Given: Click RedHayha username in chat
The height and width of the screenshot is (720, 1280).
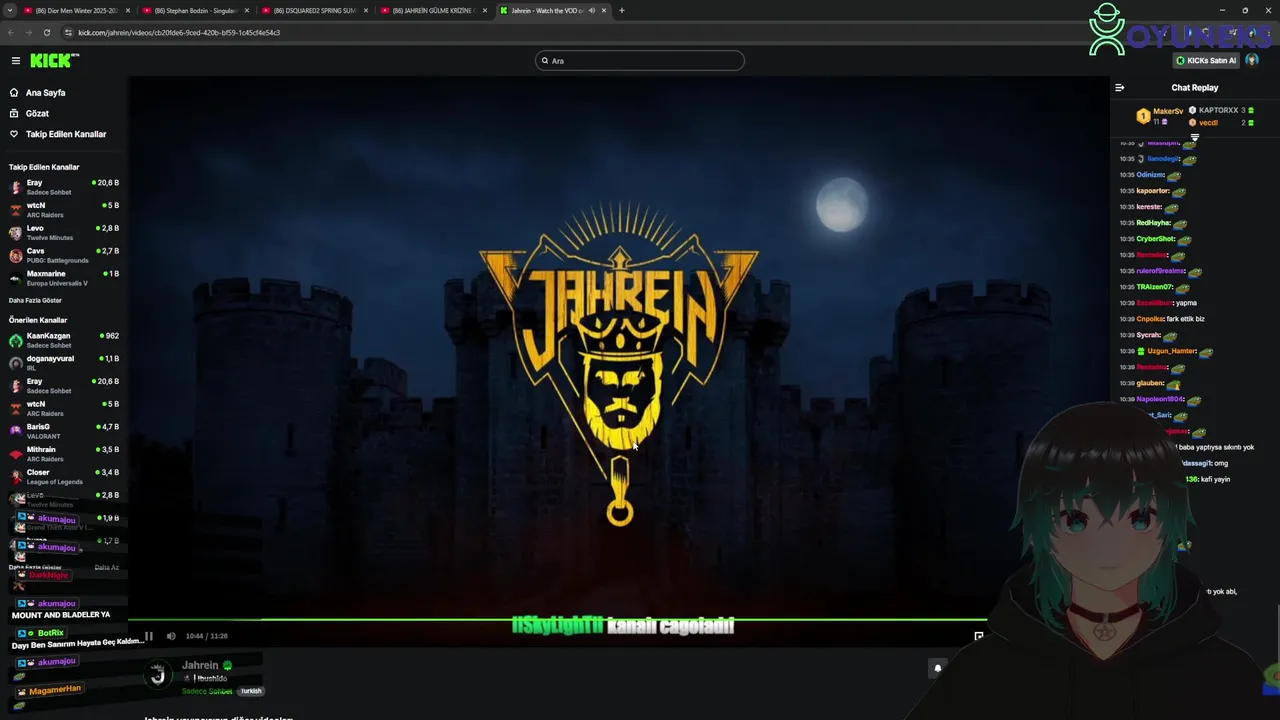Looking at the screenshot, I should [1154, 223].
